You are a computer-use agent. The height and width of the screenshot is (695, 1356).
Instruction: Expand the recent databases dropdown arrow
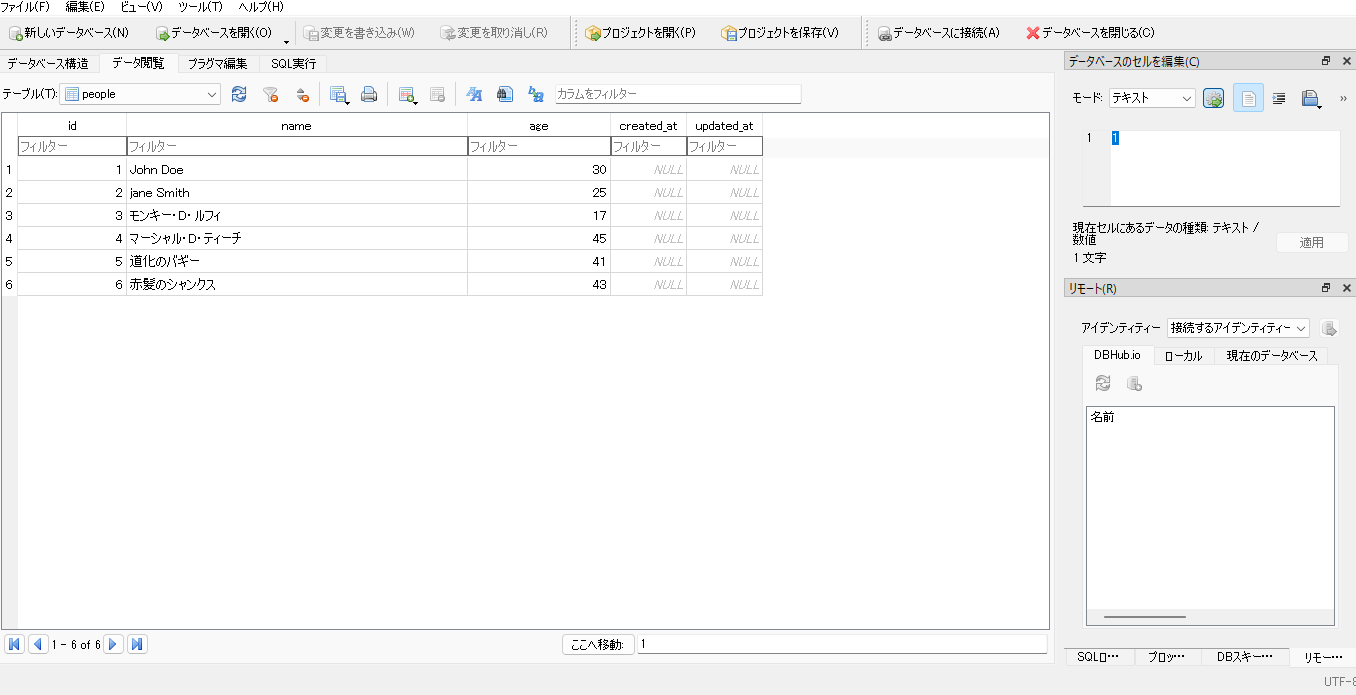coord(286,42)
